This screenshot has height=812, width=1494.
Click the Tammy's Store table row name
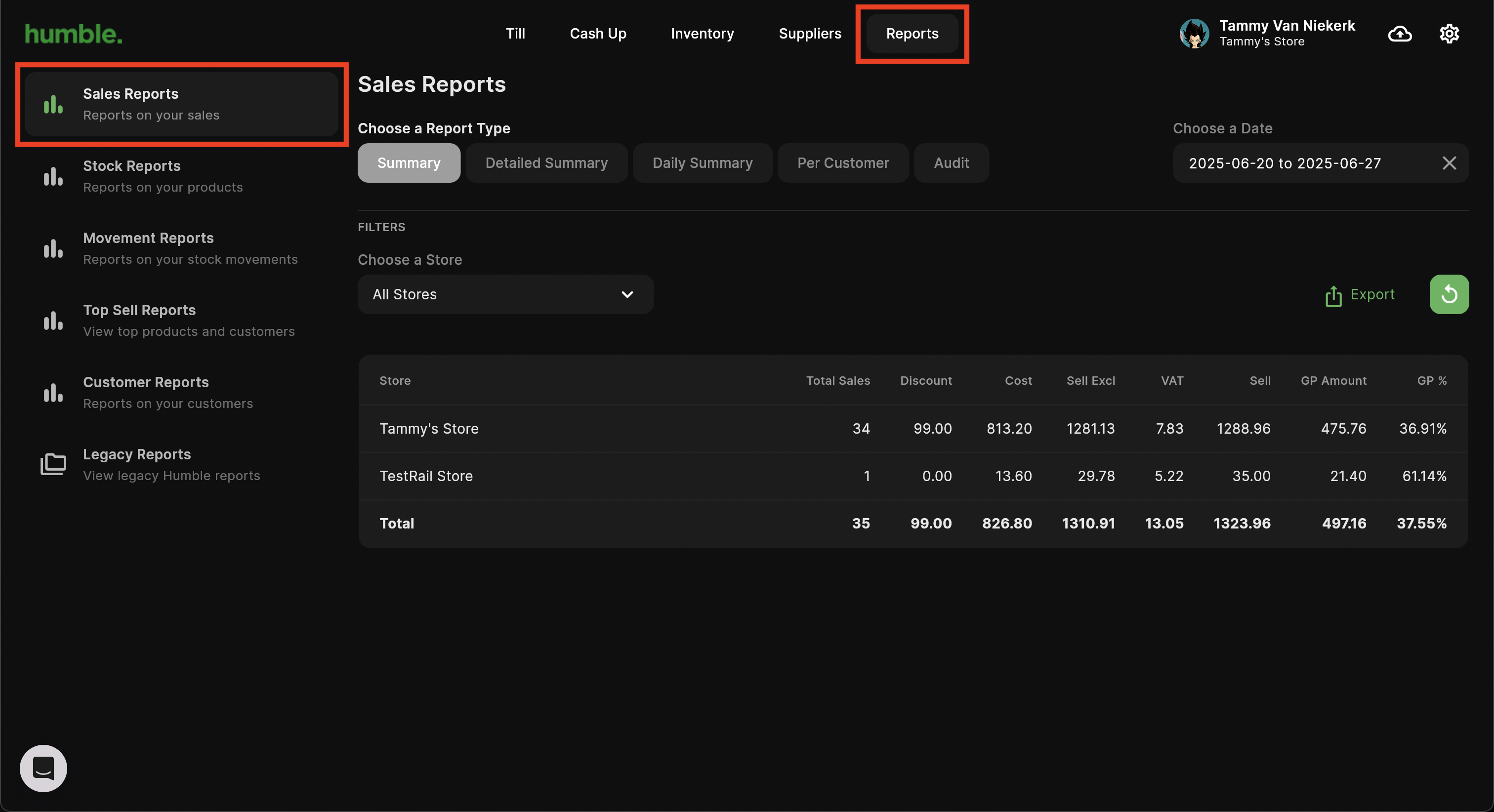point(429,429)
